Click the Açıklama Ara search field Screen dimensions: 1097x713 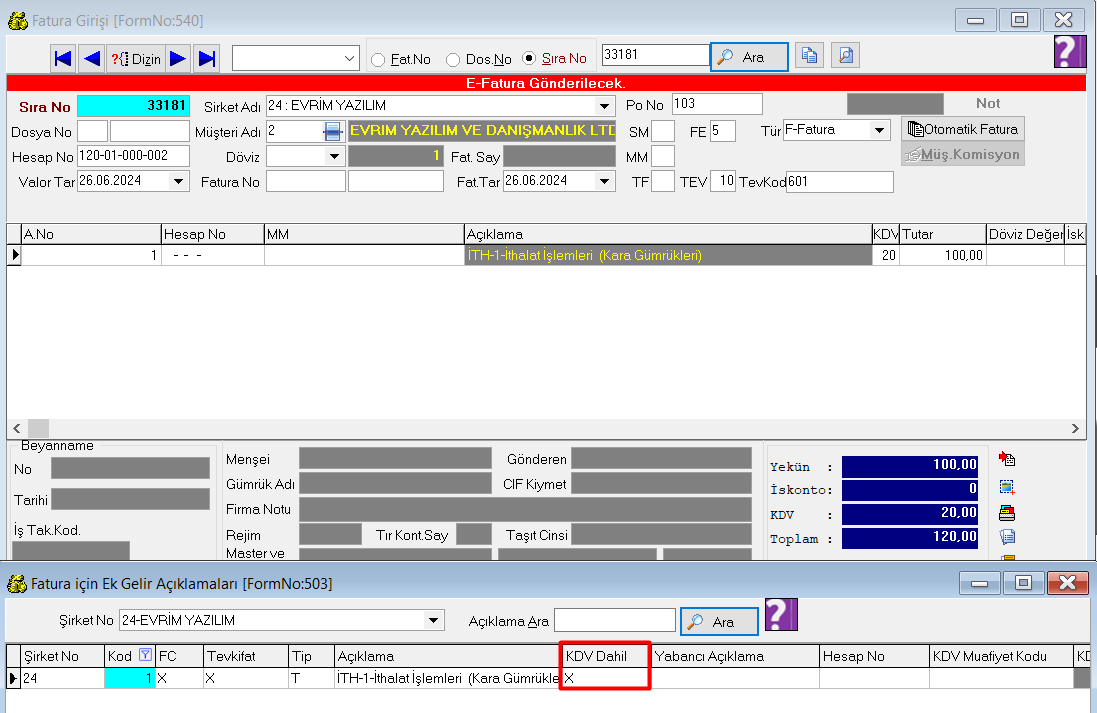[x=615, y=620]
